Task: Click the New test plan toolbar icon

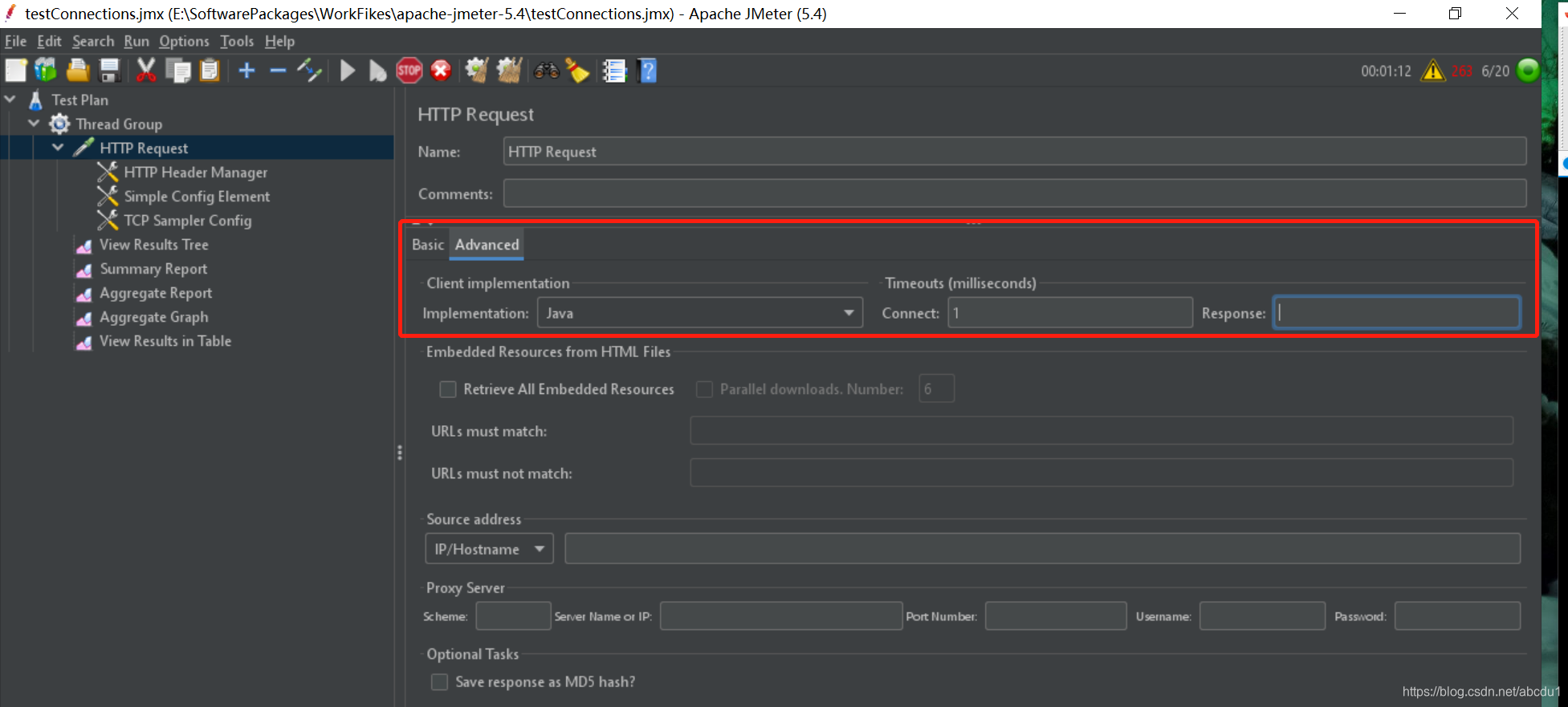Action: (x=16, y=71)
